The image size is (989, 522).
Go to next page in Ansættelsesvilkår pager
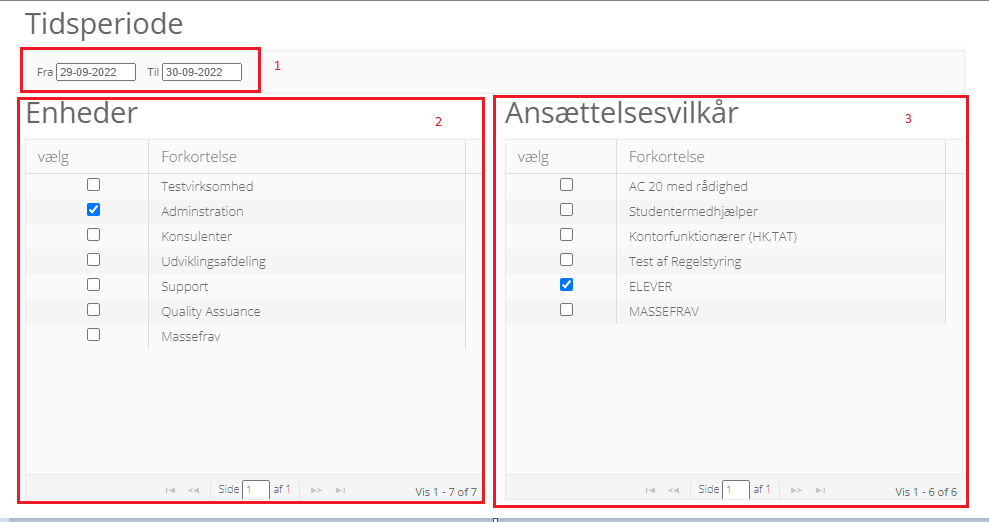click(796, 490)
